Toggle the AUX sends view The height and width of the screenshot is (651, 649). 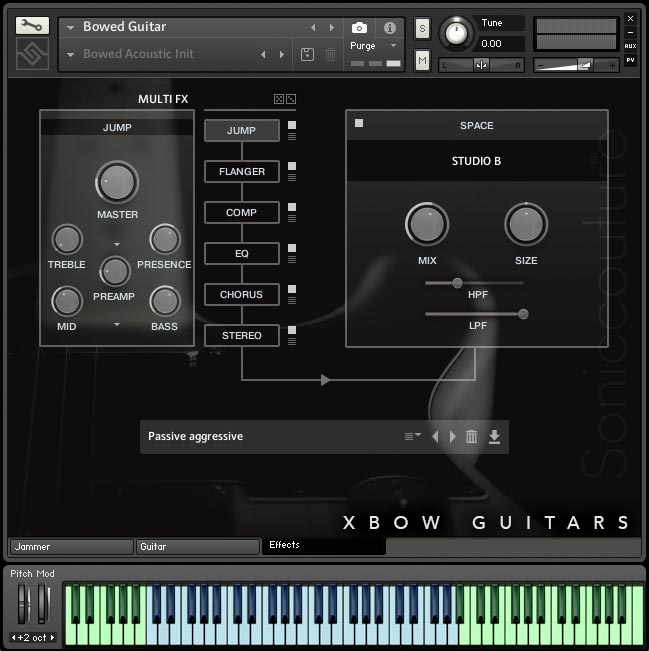[630, 46]
